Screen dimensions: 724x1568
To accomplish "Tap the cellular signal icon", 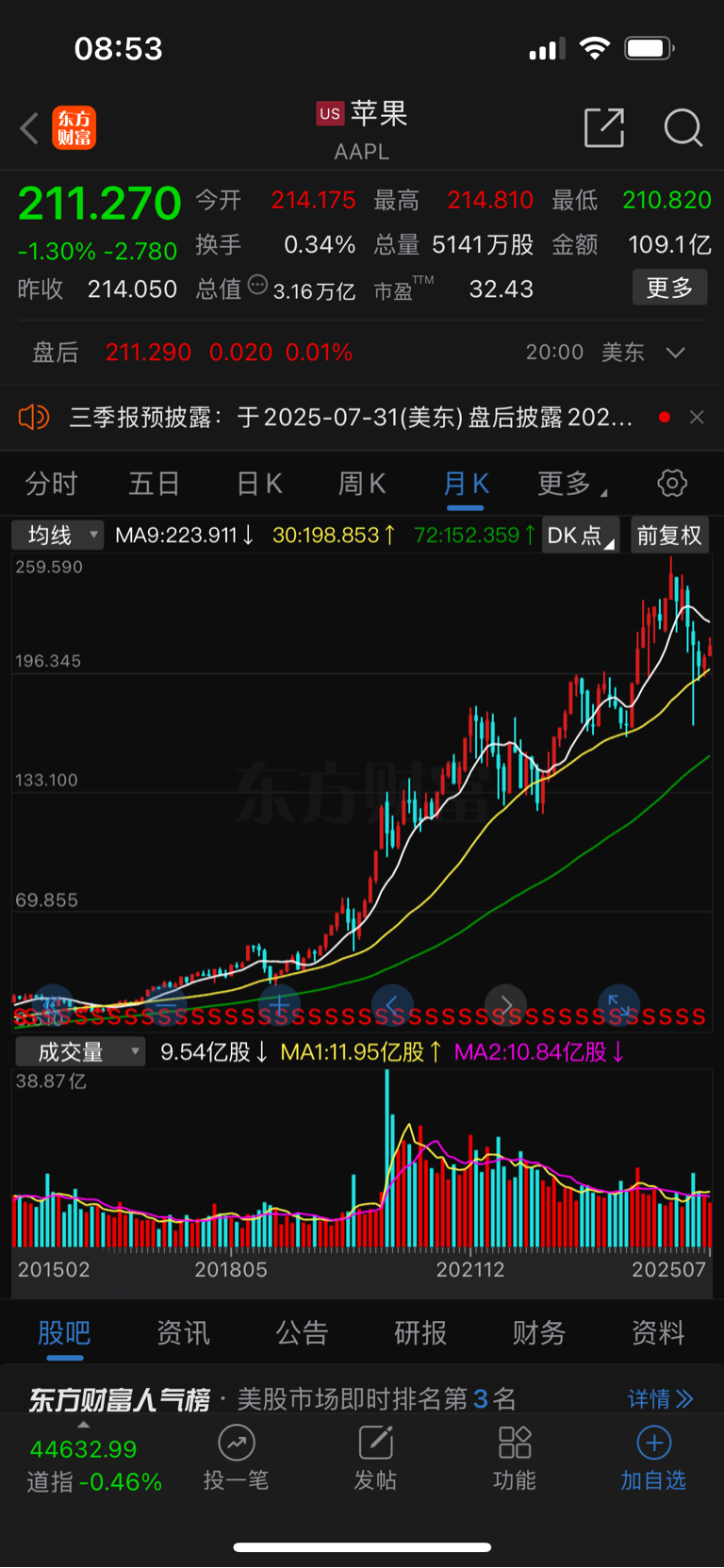I will (547, 49).
